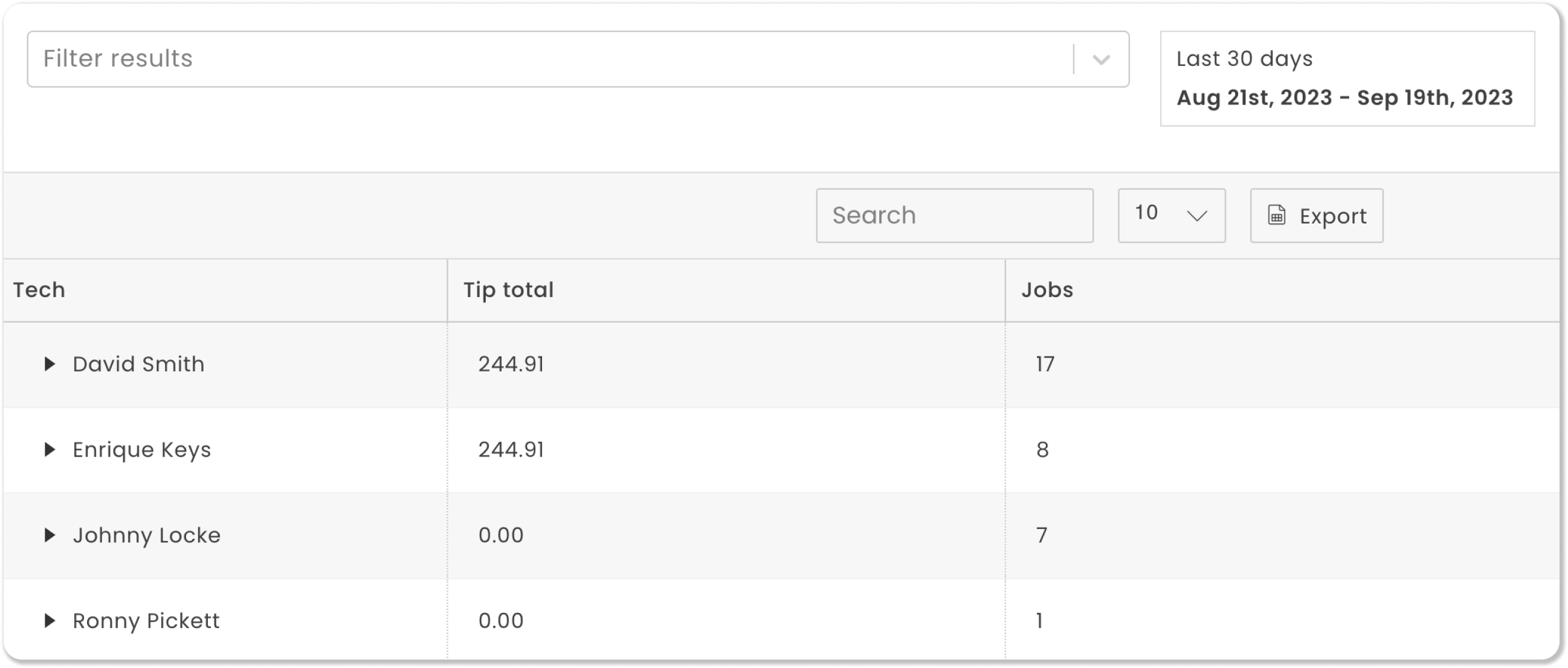Expand the Enrique Keys row triangle

(x=50, y=449)
